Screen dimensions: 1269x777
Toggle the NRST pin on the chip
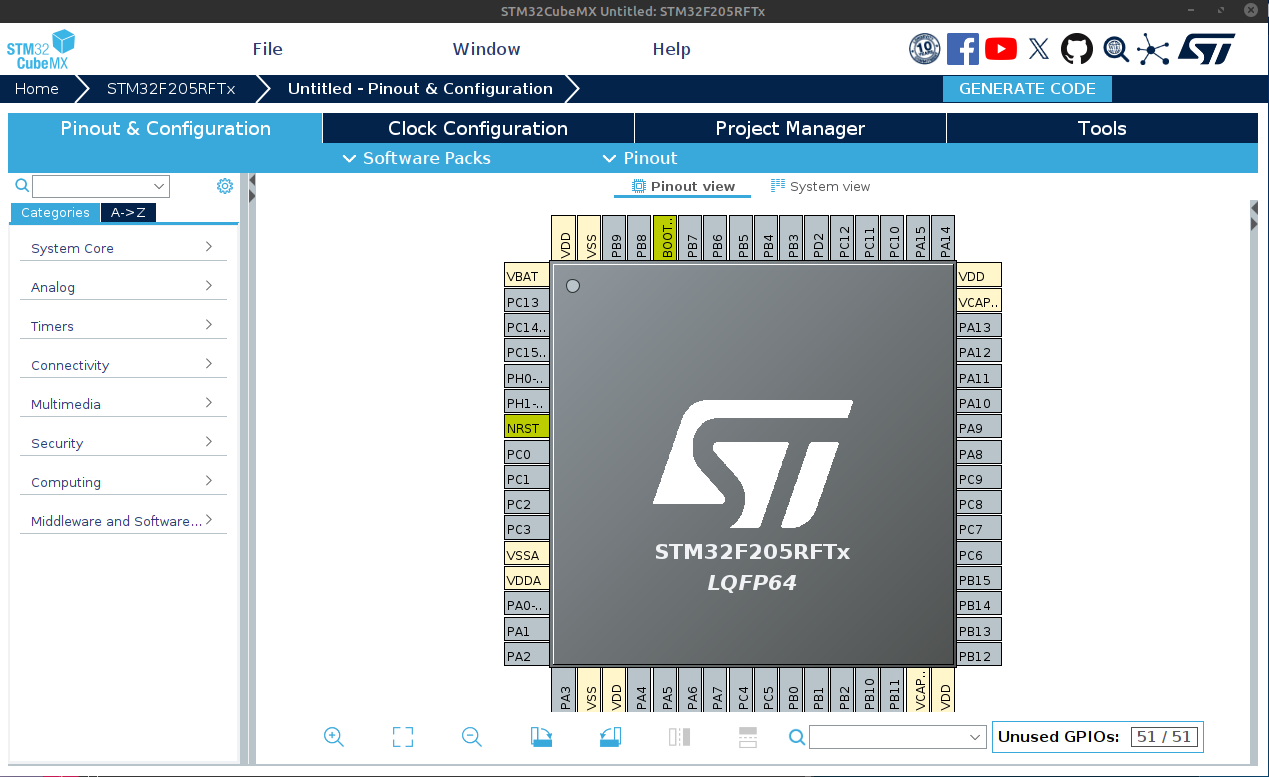[x=526, y=427]
